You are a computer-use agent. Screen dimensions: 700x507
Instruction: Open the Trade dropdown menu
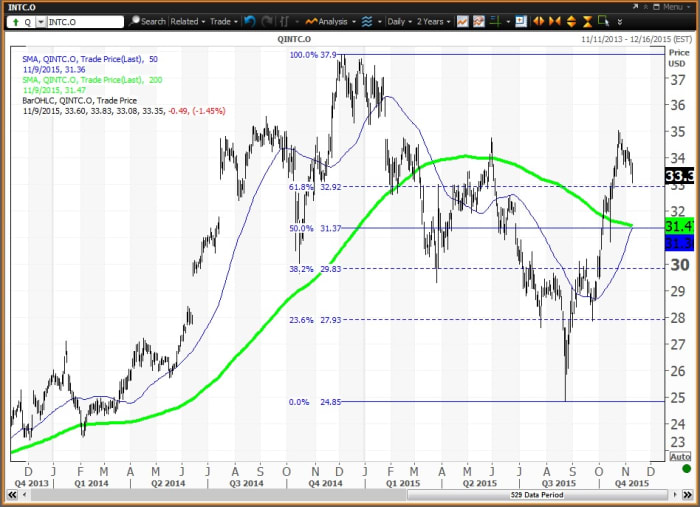click(x=224, y=21)
